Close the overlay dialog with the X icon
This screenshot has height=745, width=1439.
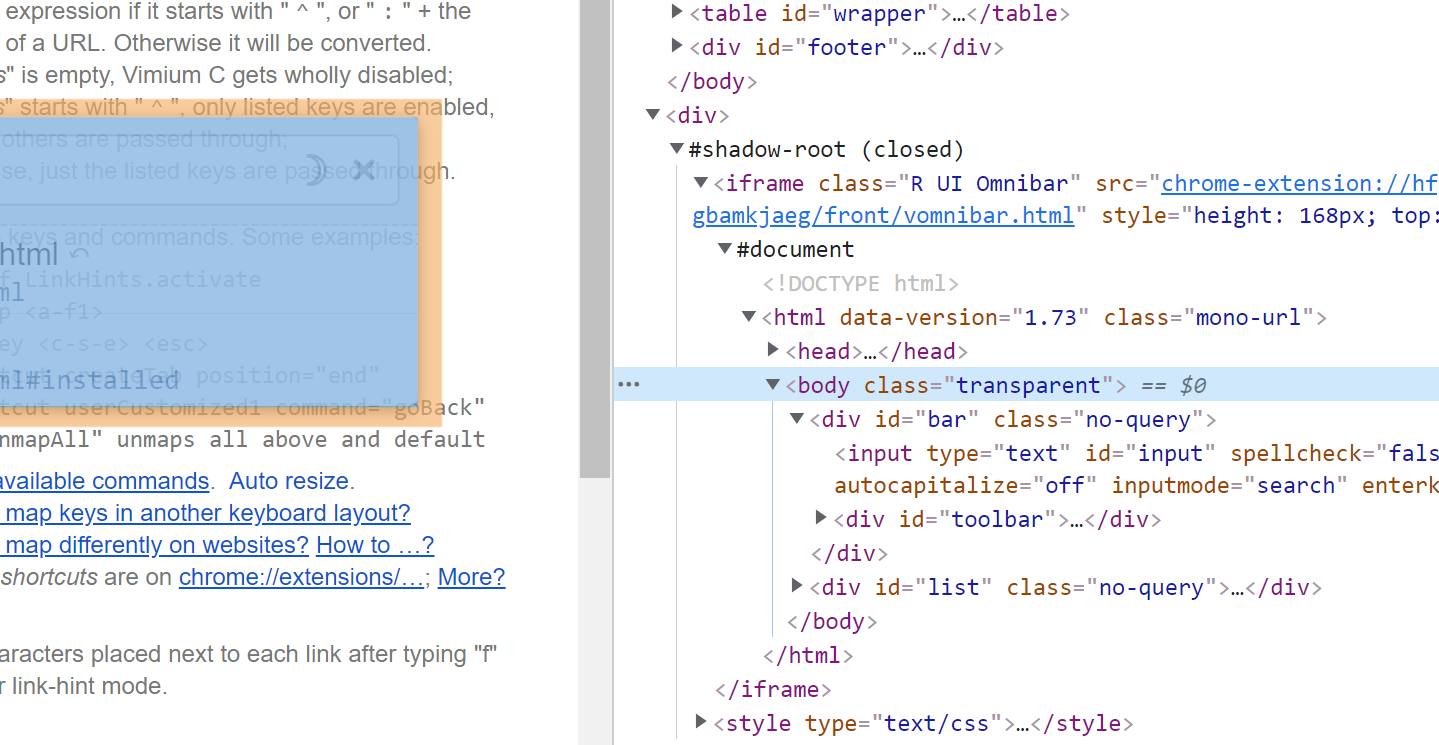coord(363,169)
